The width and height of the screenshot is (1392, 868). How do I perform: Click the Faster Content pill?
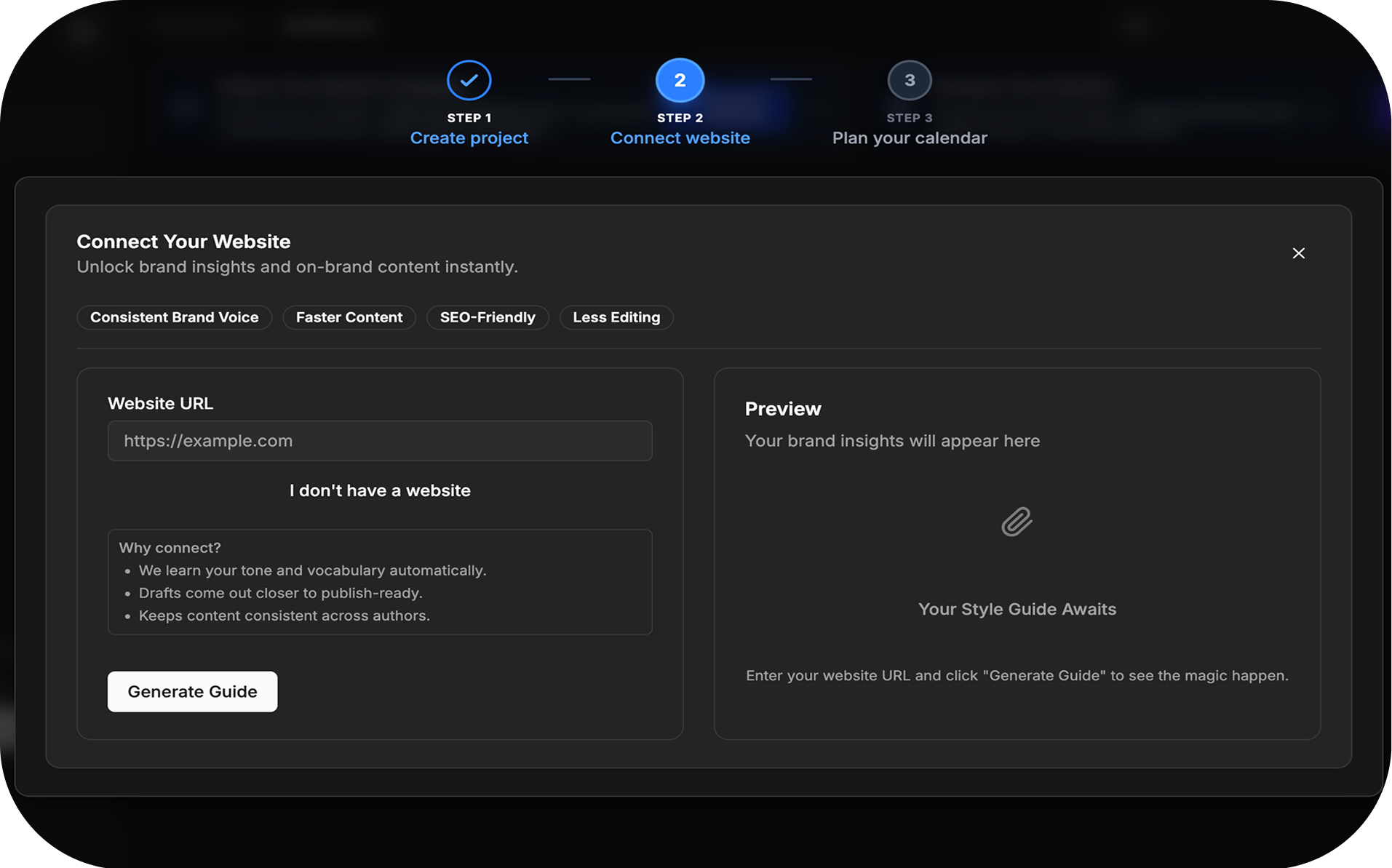(x=349, y=317)
